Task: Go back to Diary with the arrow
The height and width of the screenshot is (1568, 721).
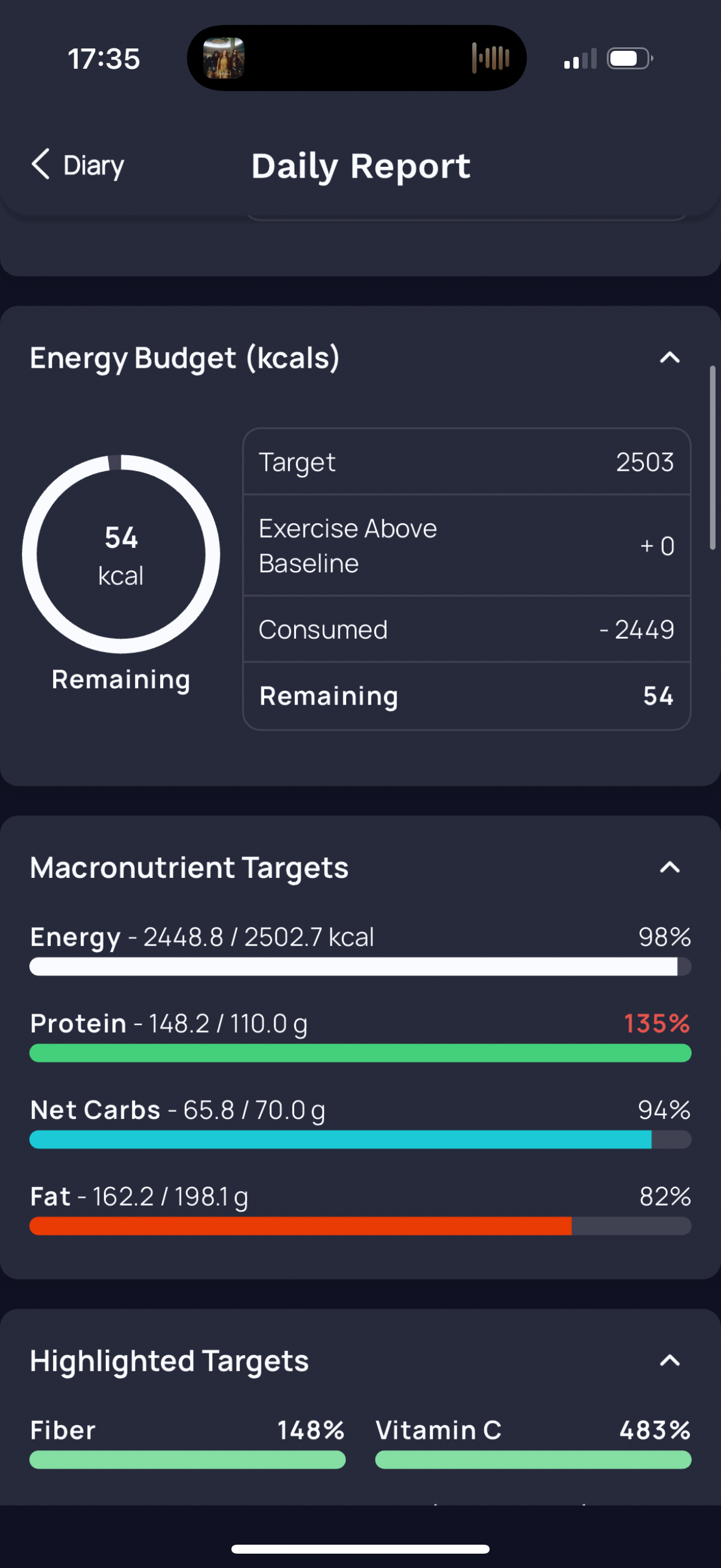Action: (77, 165)
